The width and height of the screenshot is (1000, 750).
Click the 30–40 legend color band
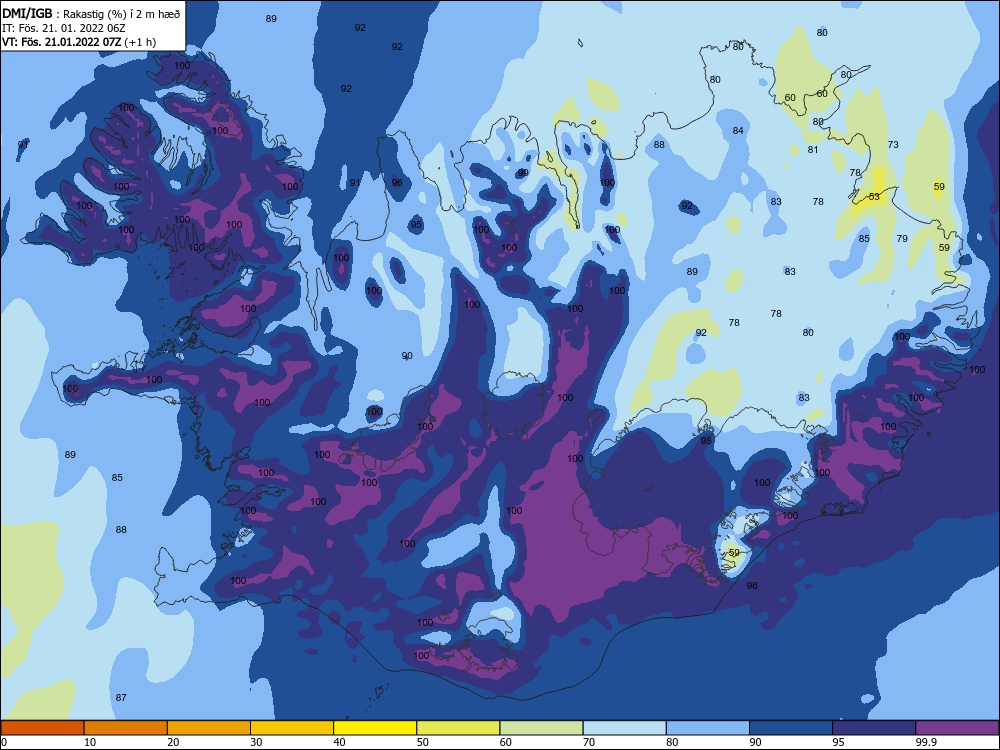[292, 728]
